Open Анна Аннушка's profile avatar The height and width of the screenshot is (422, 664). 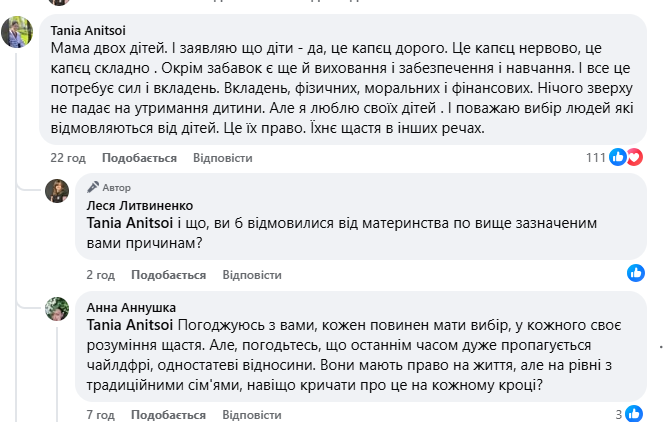[57, 308]
